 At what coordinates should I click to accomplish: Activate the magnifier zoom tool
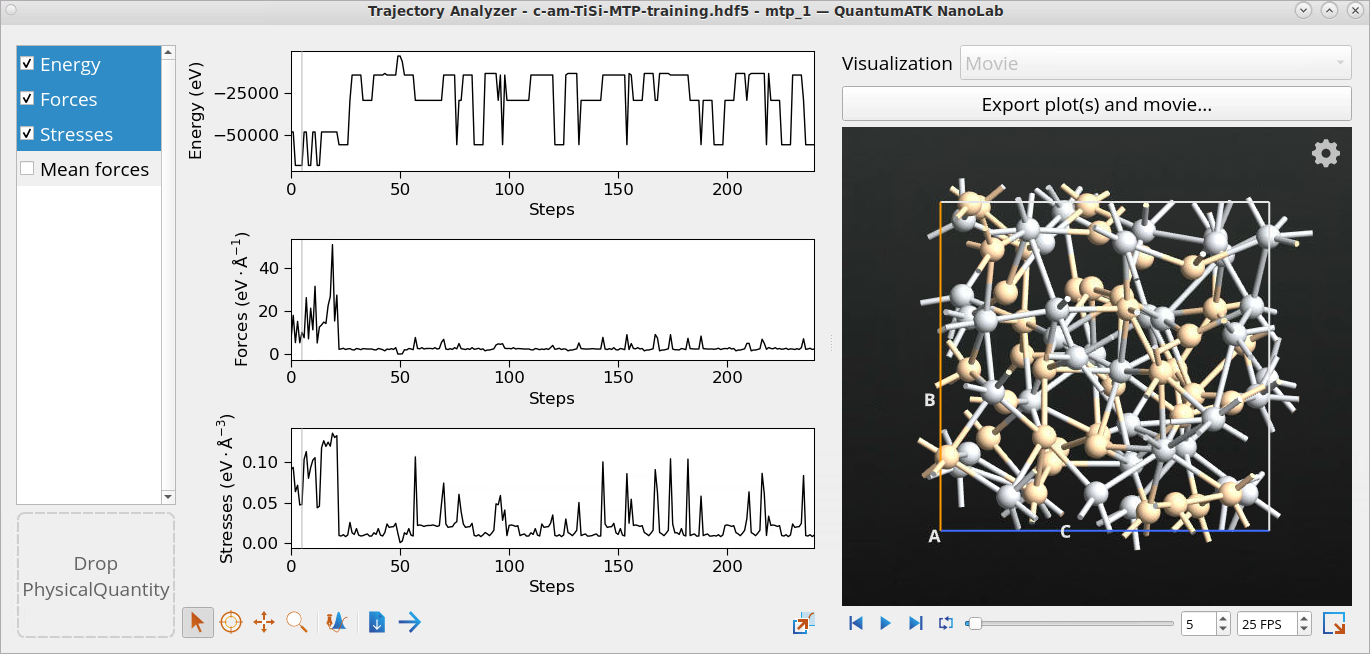(297, 622)
